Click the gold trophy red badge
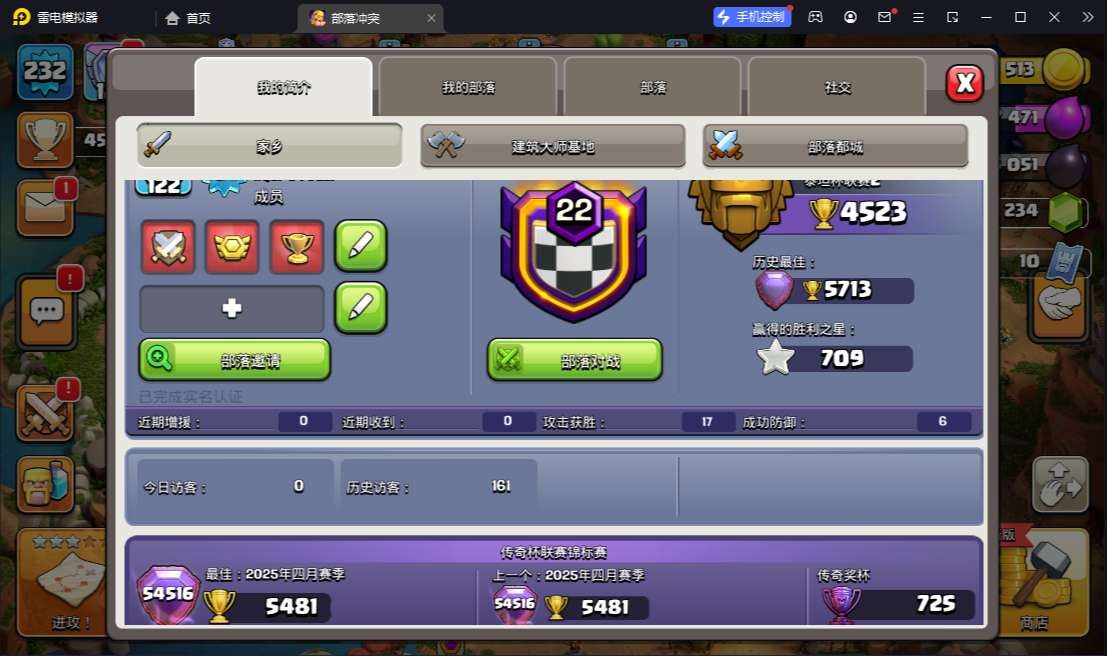The width and height of the screenshot is (1107, 656). coord(297,246)
